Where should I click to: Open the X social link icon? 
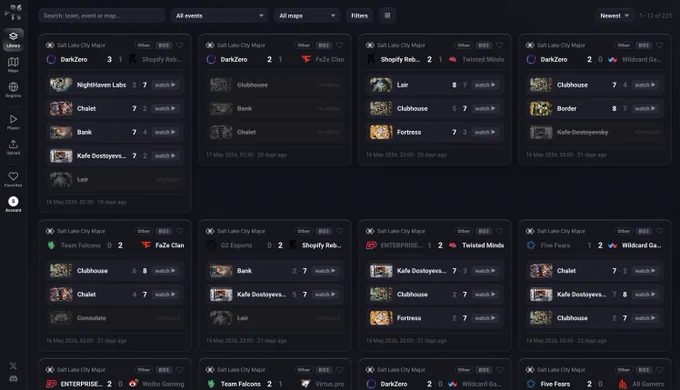click(x=13, y=366)
